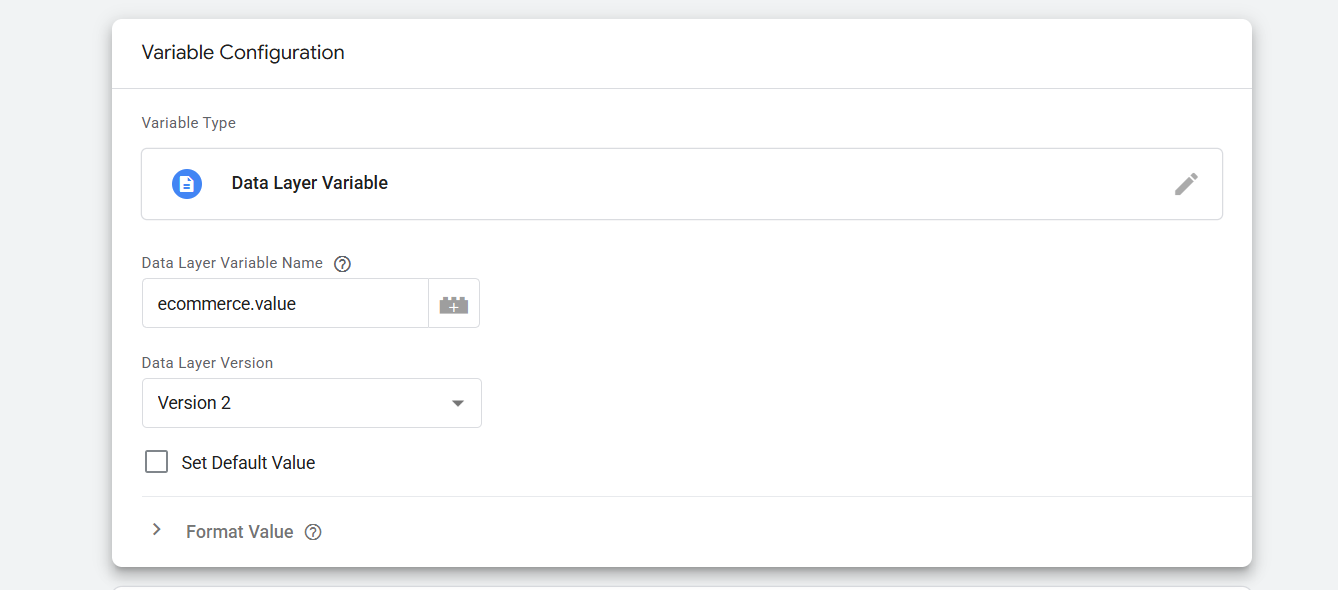Focus the ecommerce.value input field

click(285, 304)
